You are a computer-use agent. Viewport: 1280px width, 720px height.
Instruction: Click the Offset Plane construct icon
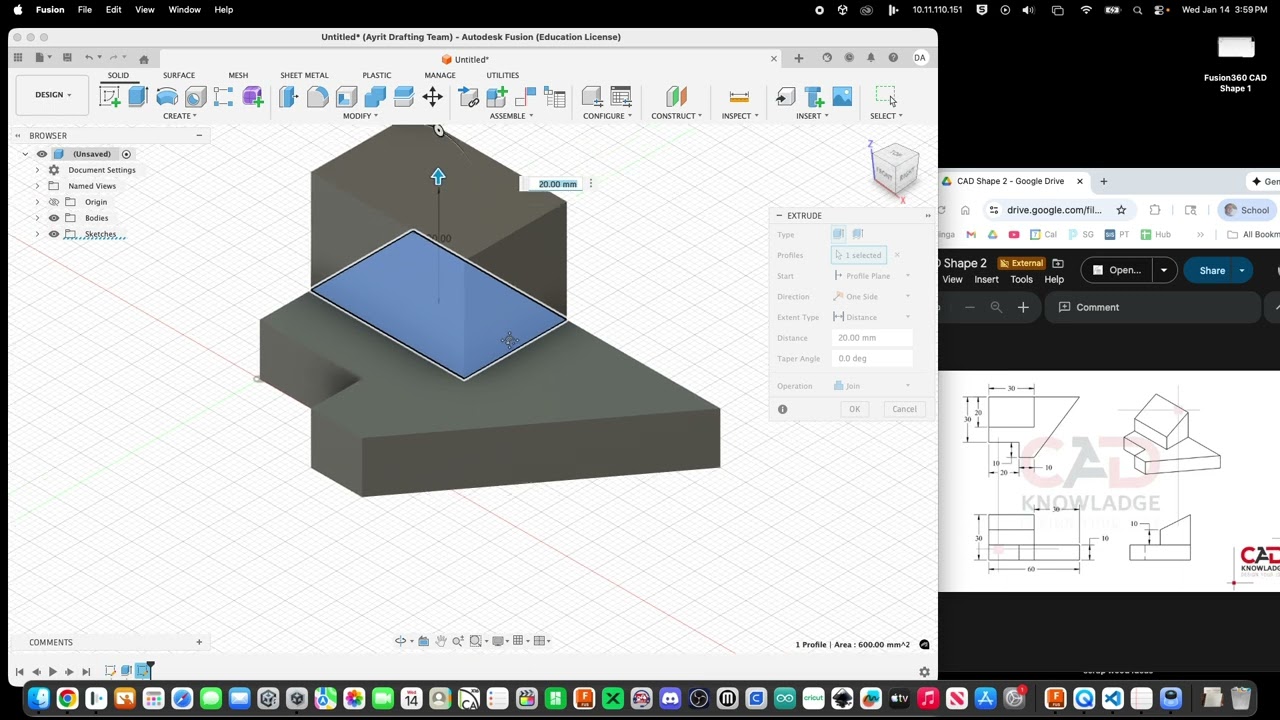pos(677,96)
